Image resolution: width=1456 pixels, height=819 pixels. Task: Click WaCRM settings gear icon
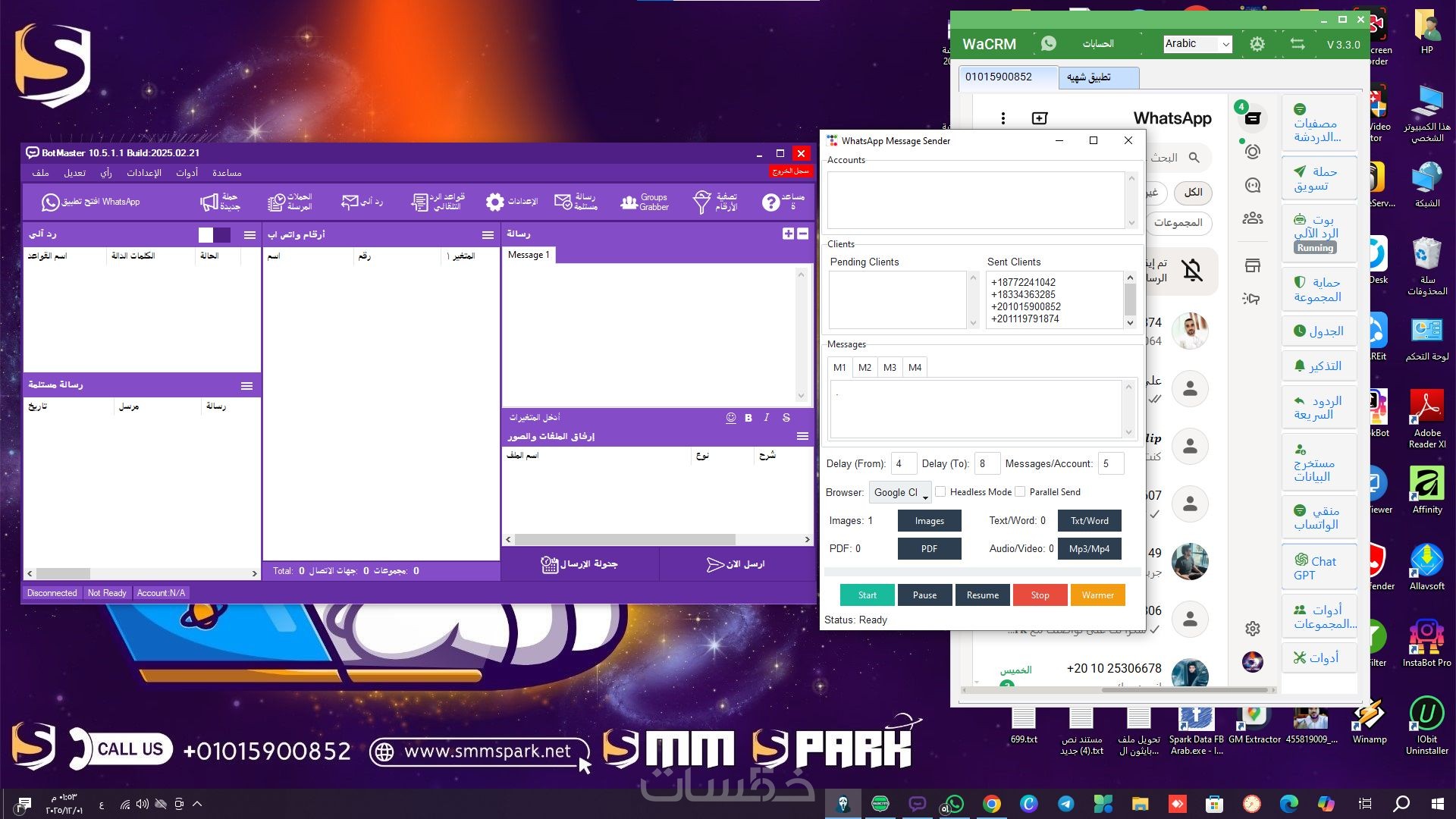point(1257,45)
